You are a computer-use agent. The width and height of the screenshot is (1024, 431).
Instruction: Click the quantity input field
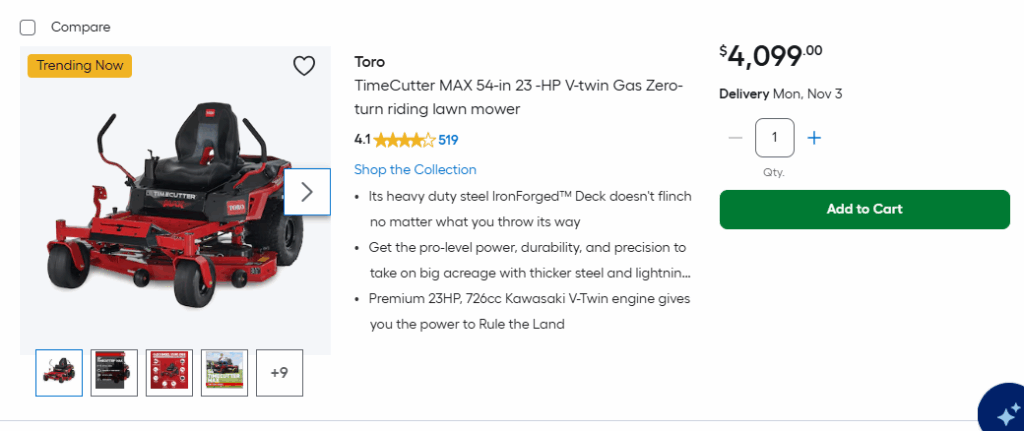pyautogui.click(x=774, y=138)
